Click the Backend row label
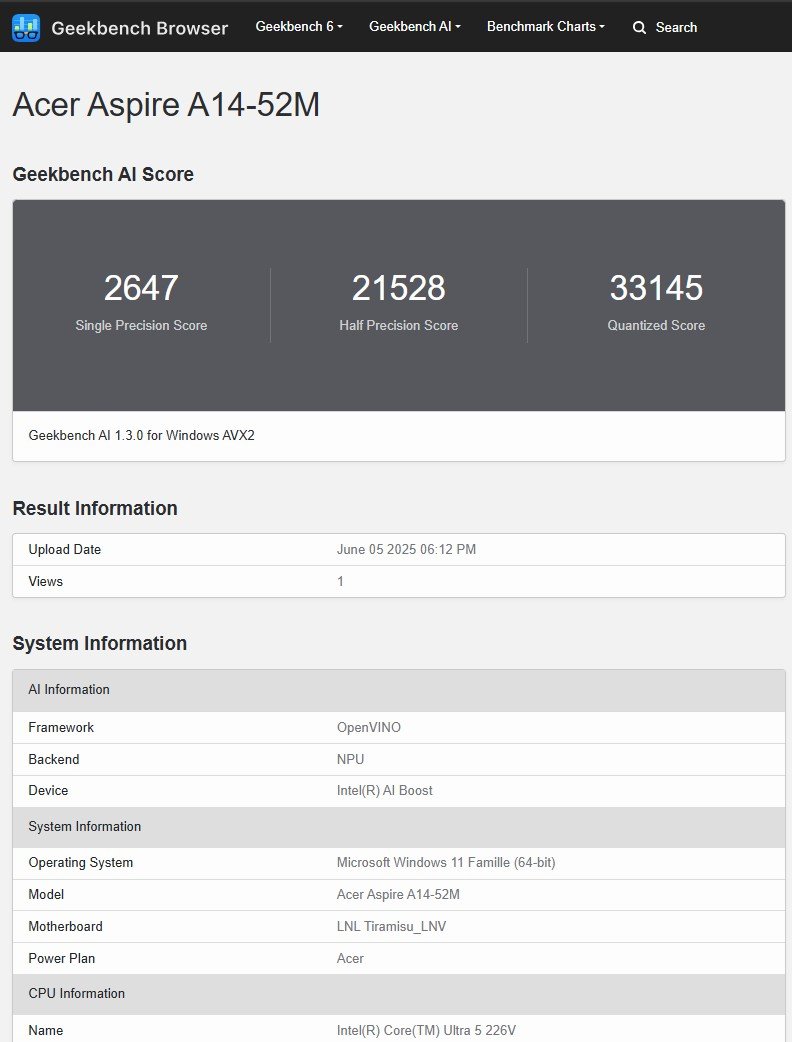The width and height of the screenshot is (792, 1042). (x=54, y=760)
